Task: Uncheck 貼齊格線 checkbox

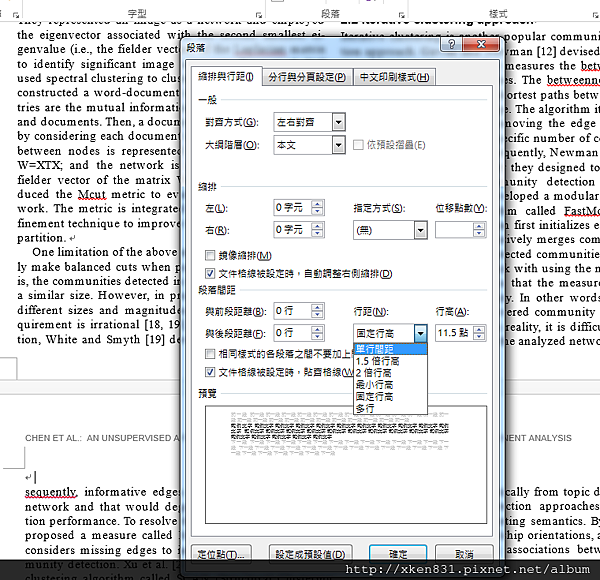Action: click(210, 372)
